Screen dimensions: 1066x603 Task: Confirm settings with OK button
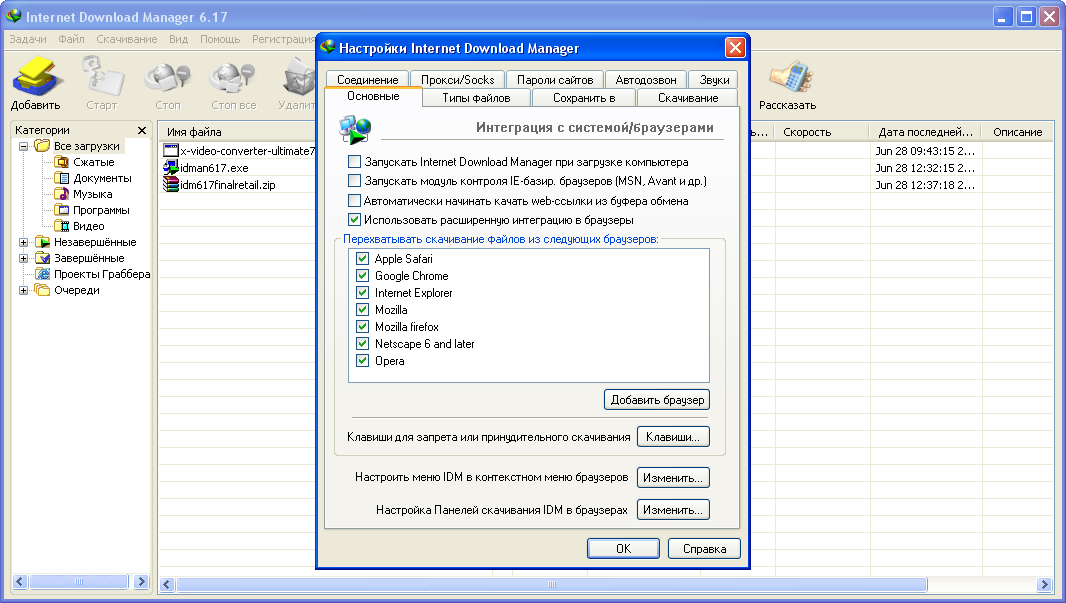[623, 549]
